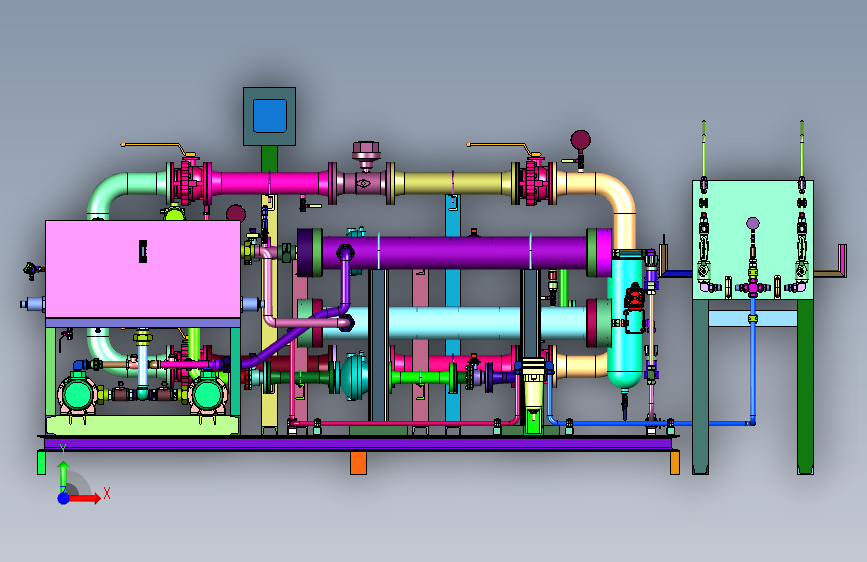Click the red X axis arrow of triad
The height and width of the screenshot is (562, 867).
[x=84, y=498]
